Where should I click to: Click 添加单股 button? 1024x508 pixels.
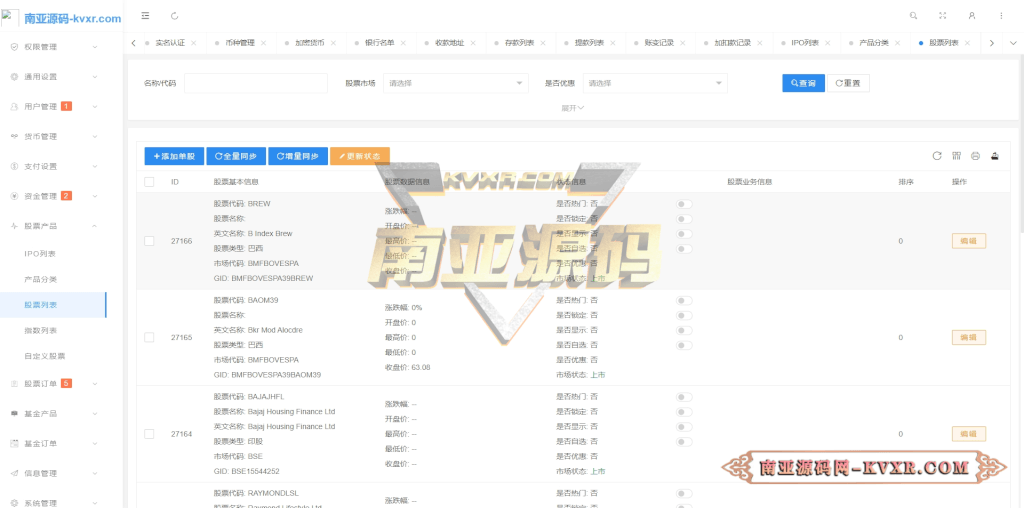[174, 156]
